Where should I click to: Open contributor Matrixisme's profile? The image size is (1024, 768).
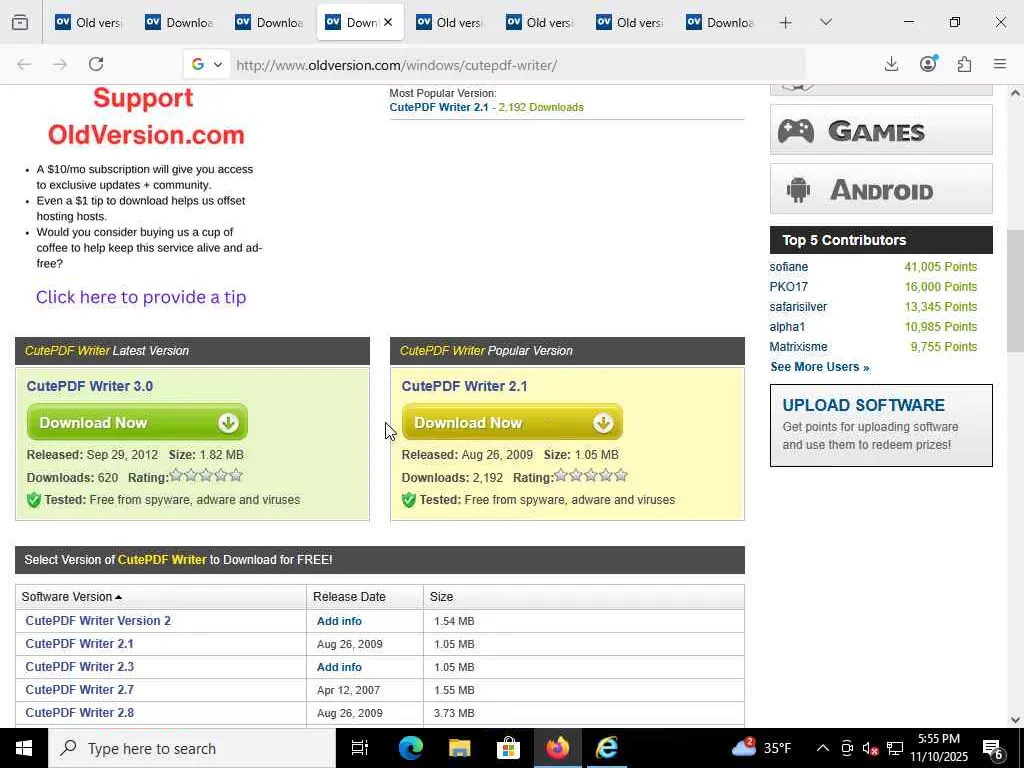798,347
